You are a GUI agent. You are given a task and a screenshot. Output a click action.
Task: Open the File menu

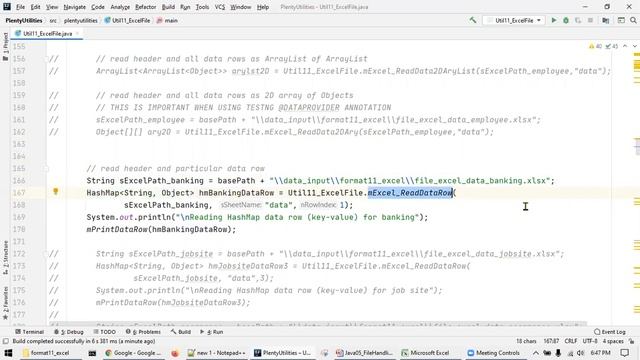pyautogui.click(x=20, y=7)
